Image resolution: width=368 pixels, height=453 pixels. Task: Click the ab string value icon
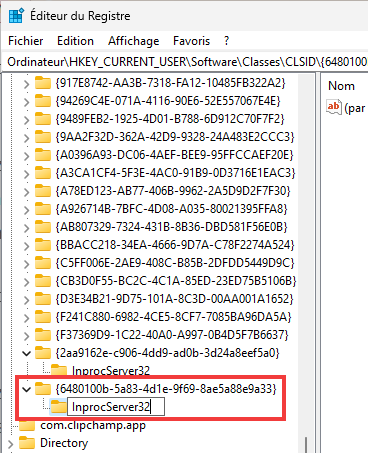pos(334,107)
